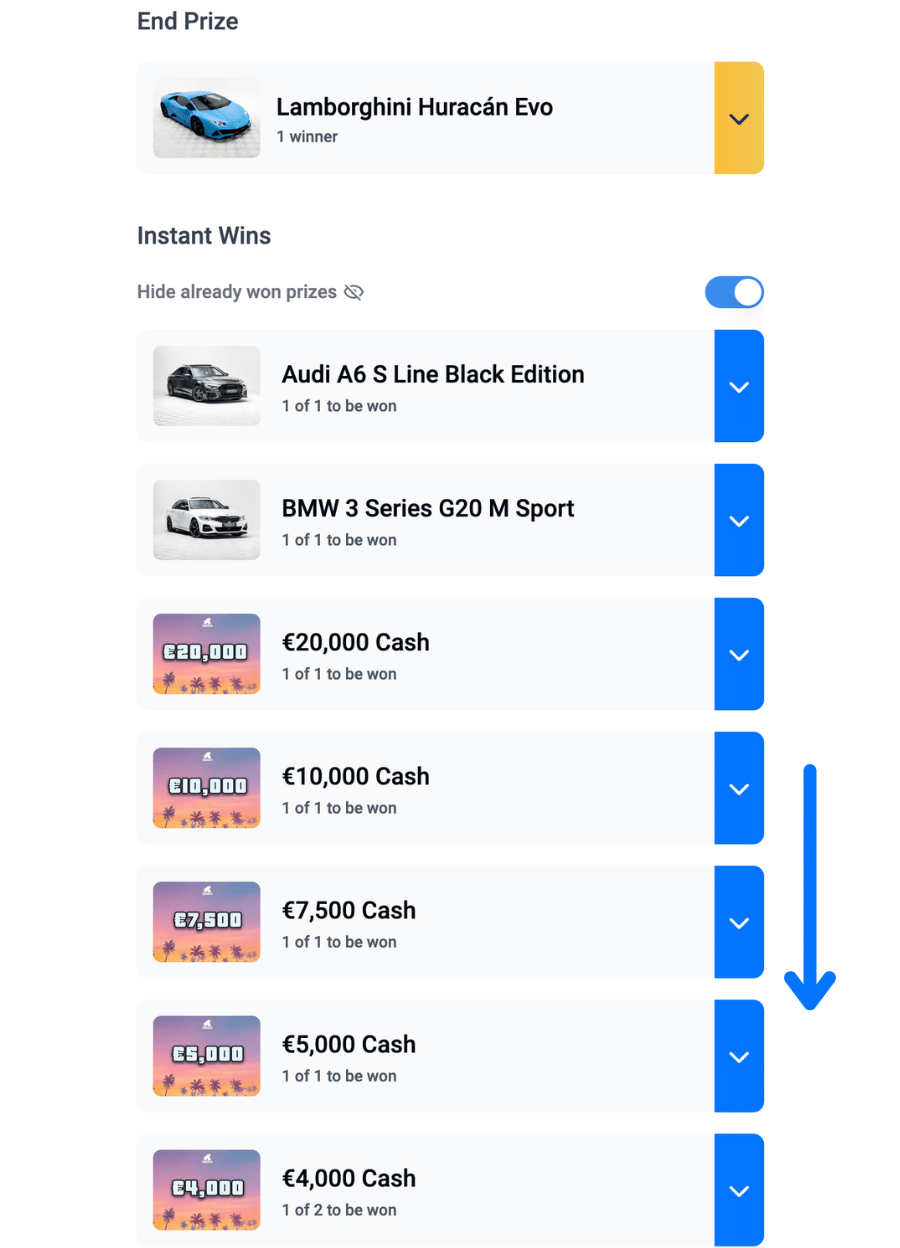Open the €20,000 Cash chevron dropdown
Image resolution: width=900 pixels, height=1248 pixels.
[739, 655]
